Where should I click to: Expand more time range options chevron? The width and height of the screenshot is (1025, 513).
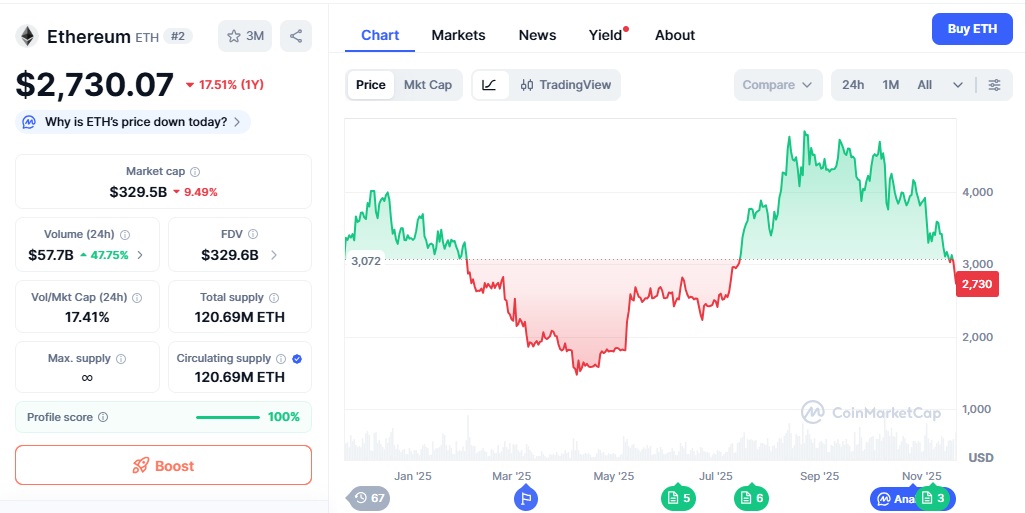[x=958, y=85]
